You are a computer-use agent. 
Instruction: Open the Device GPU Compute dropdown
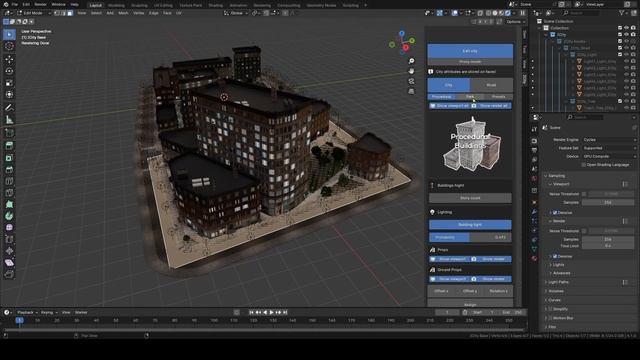click(x=609, y=156)
